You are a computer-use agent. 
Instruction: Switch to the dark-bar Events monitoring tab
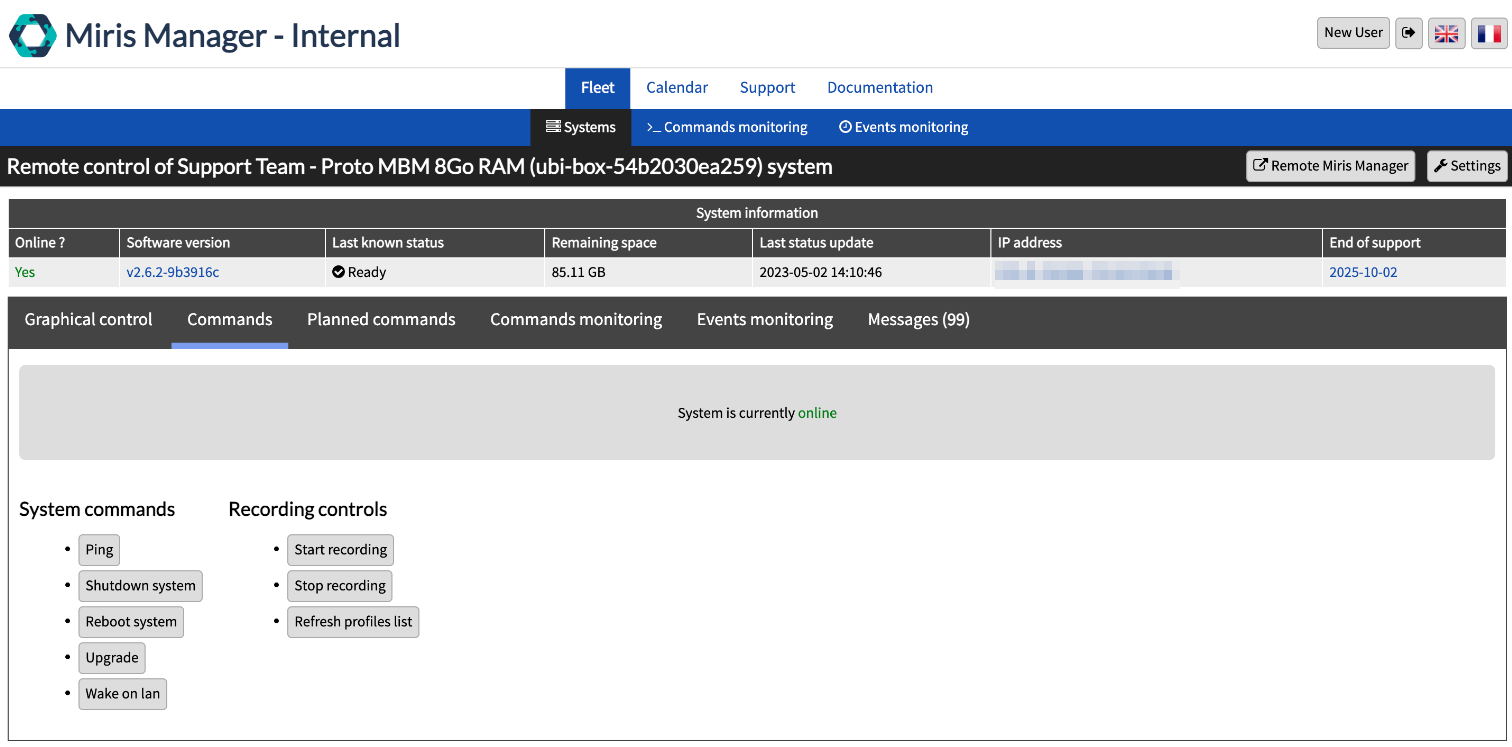(765, 320)
